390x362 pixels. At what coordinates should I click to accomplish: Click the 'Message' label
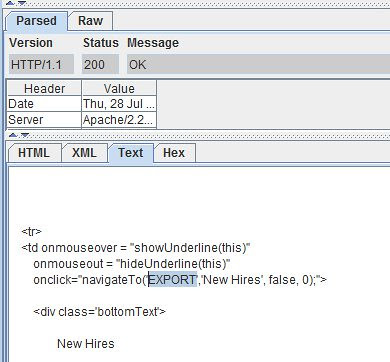pyautogui.click(x=153, y=43)
